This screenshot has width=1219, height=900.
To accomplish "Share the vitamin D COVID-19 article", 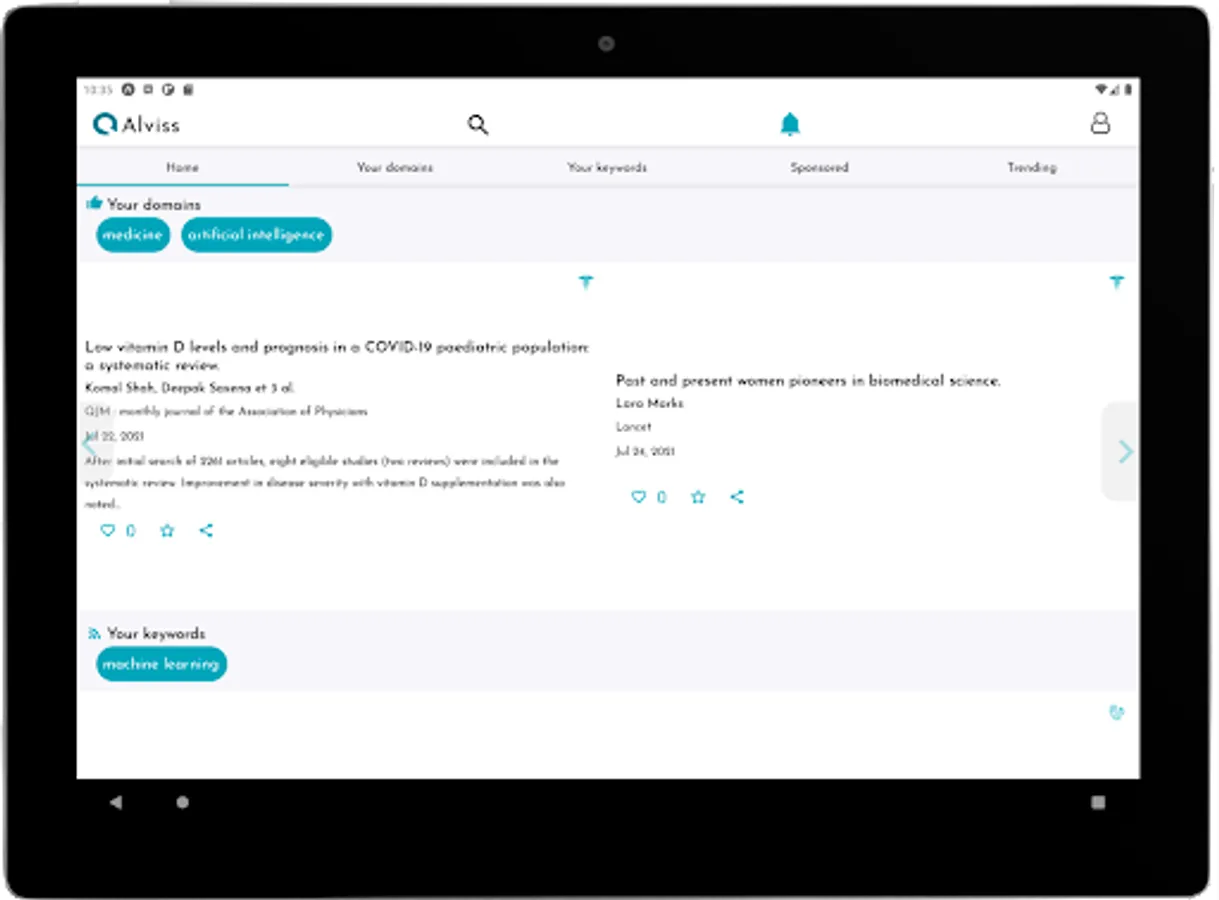I will click(x=206, y=531).
